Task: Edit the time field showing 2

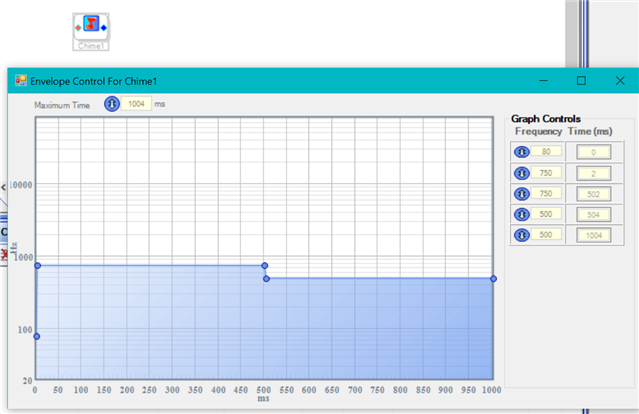Action: 593,173
